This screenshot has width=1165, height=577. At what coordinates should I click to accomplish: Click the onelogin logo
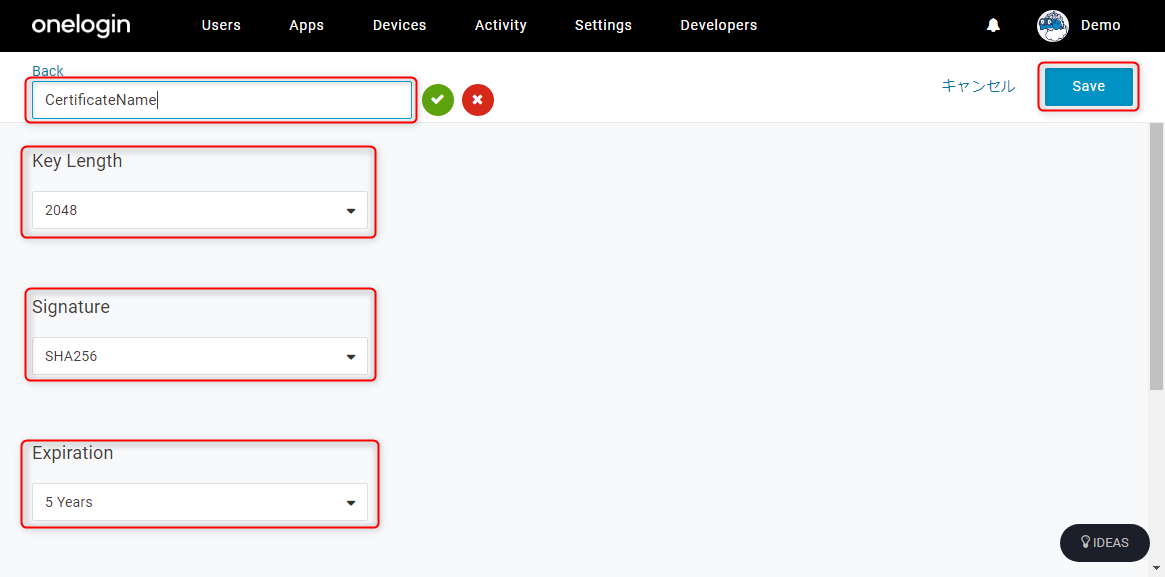click(x=81, y=25)
